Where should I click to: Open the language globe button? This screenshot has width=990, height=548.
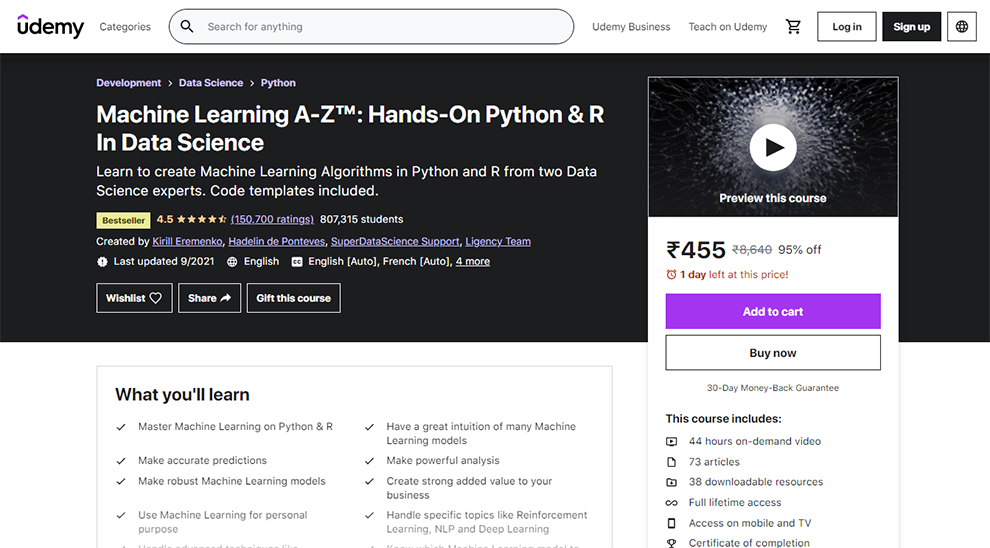(x=962, y=27)
